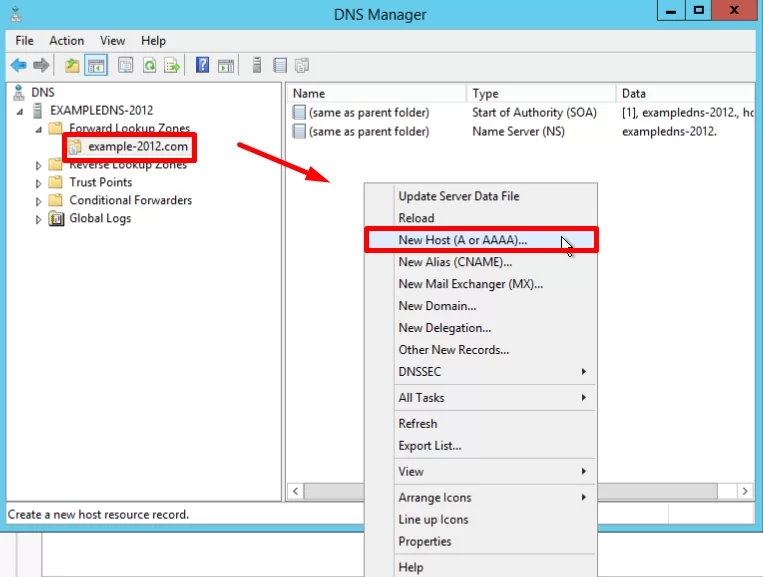Expand the Trust Points tree node
The width and height of the screenshot is (763, 577).
click(x=39, y=183)
